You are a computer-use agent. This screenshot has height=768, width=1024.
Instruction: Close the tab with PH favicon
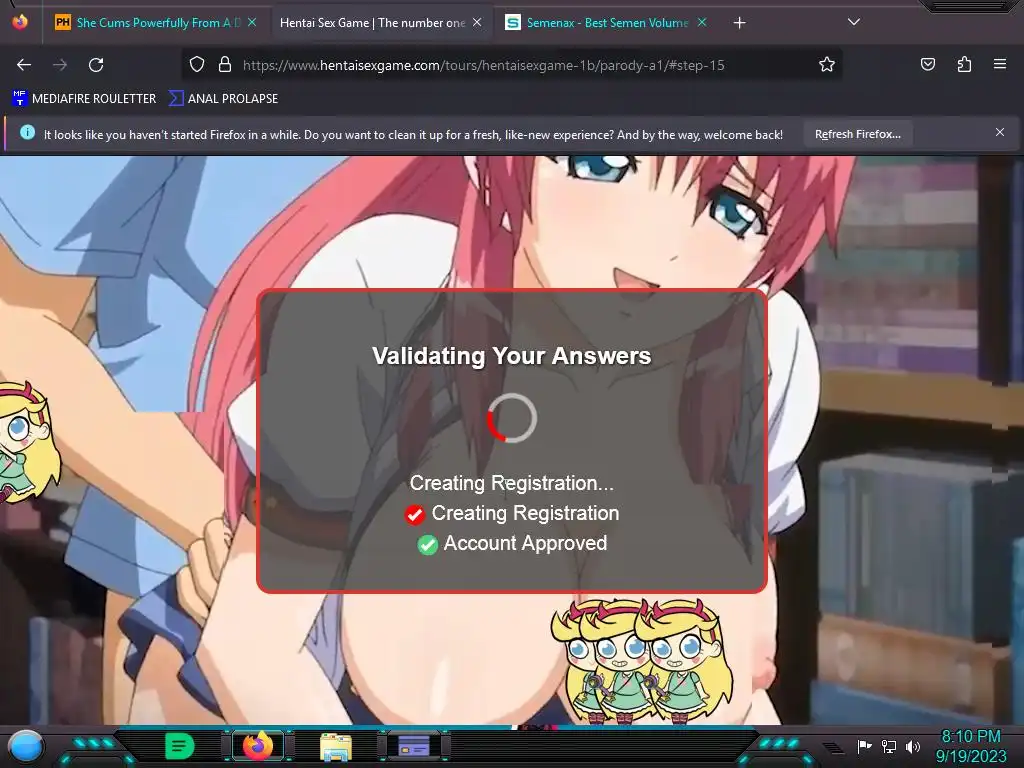click(252, 22)
